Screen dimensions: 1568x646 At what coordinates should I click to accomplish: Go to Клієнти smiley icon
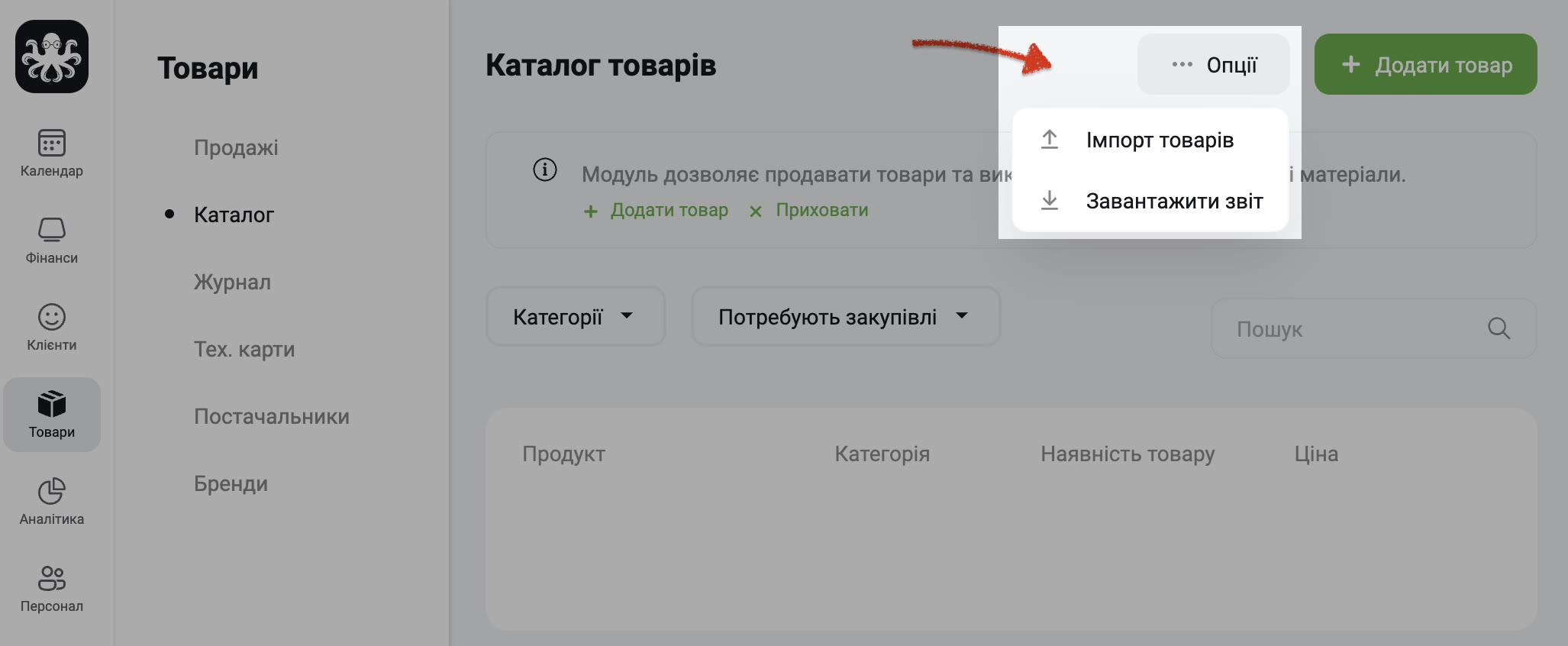pyautogui.click(x=52, y=317)
